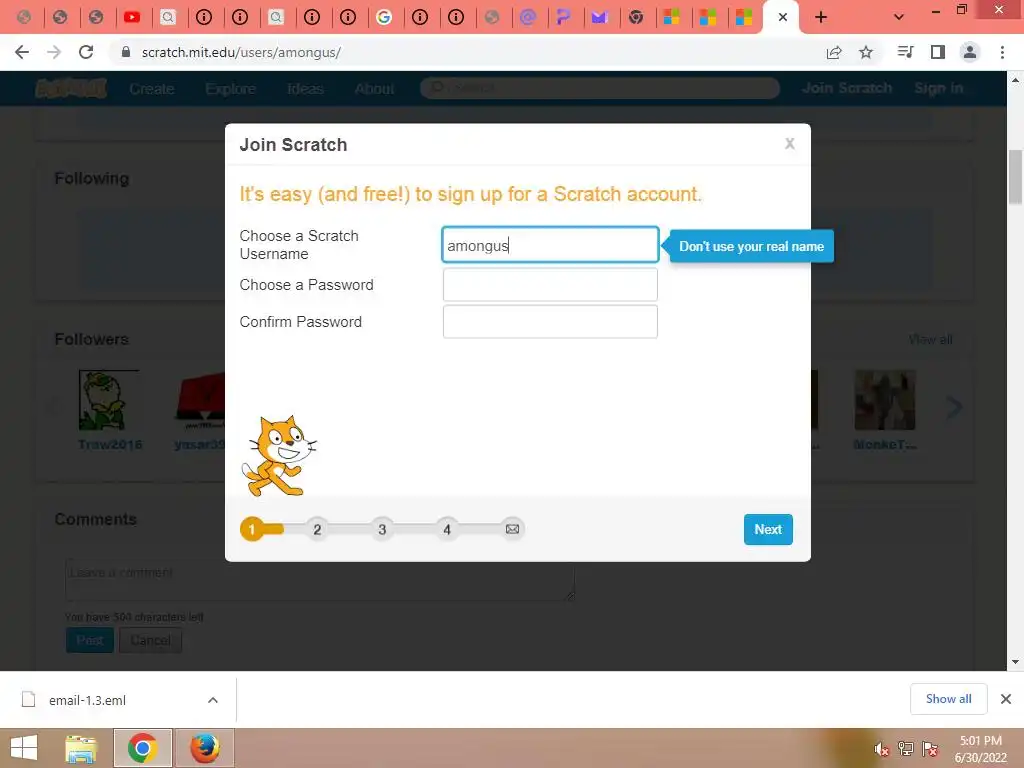The image size is (1024, 768).
Task: Open Chrome from the taskbar
Action: pyautogui.click(x=142, y=748)
